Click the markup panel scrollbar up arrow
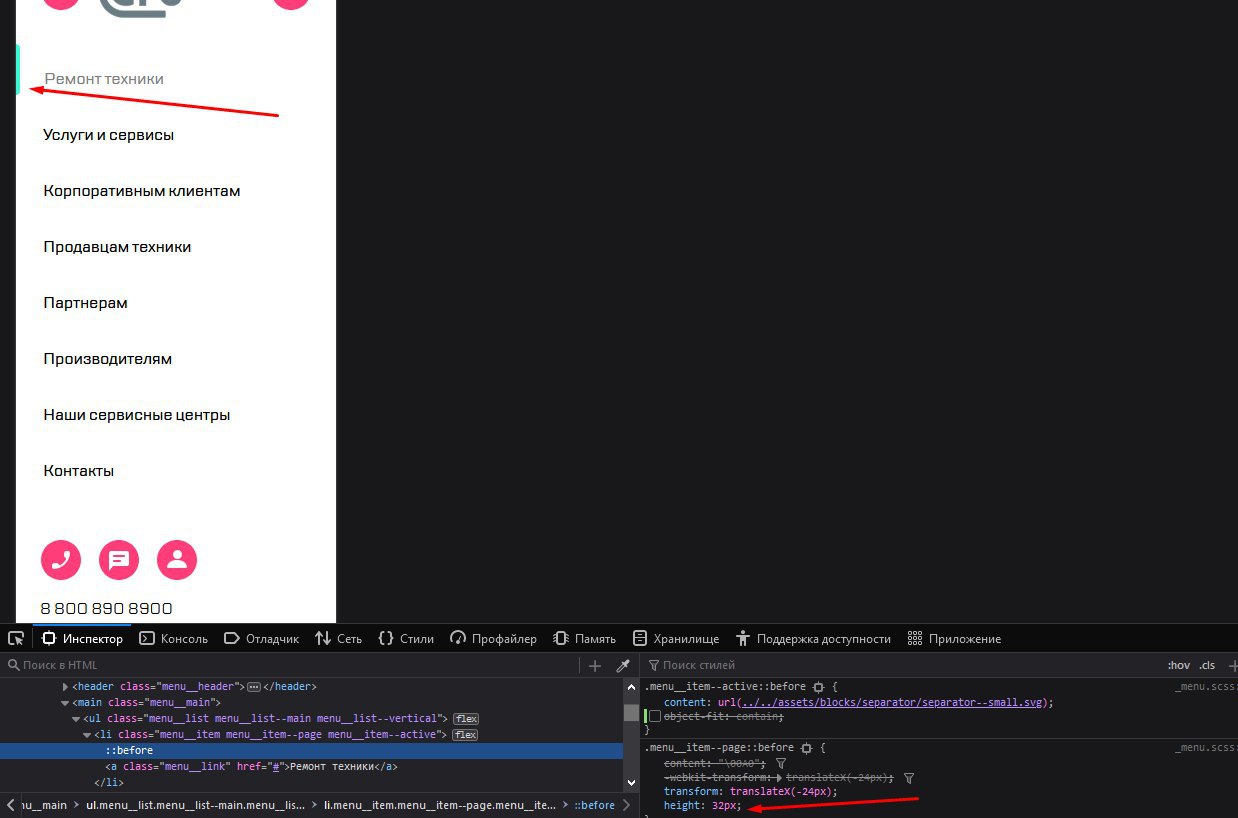 coord(631,687)
